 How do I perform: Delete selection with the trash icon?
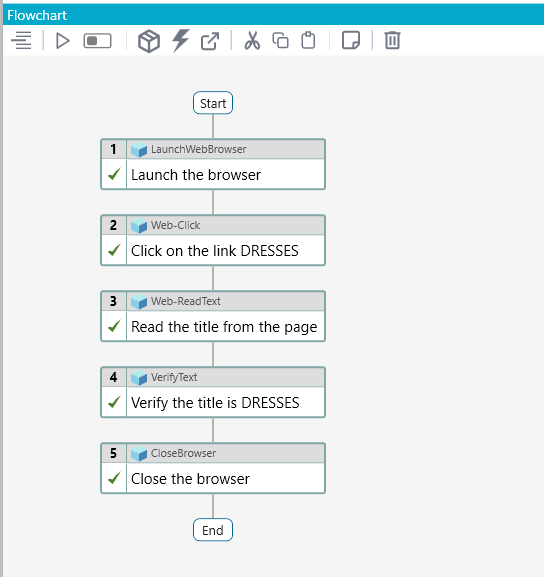tap(392, 40)
